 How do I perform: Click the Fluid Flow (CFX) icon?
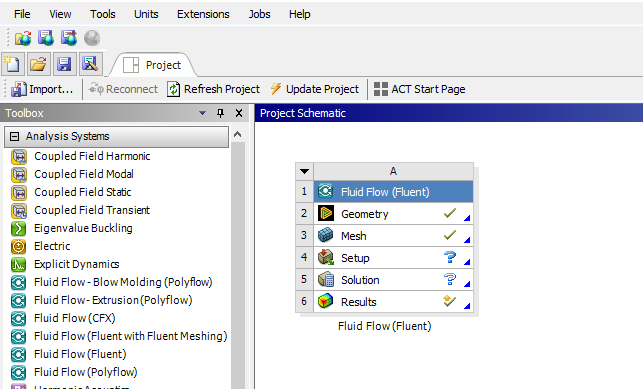[18, 318]
